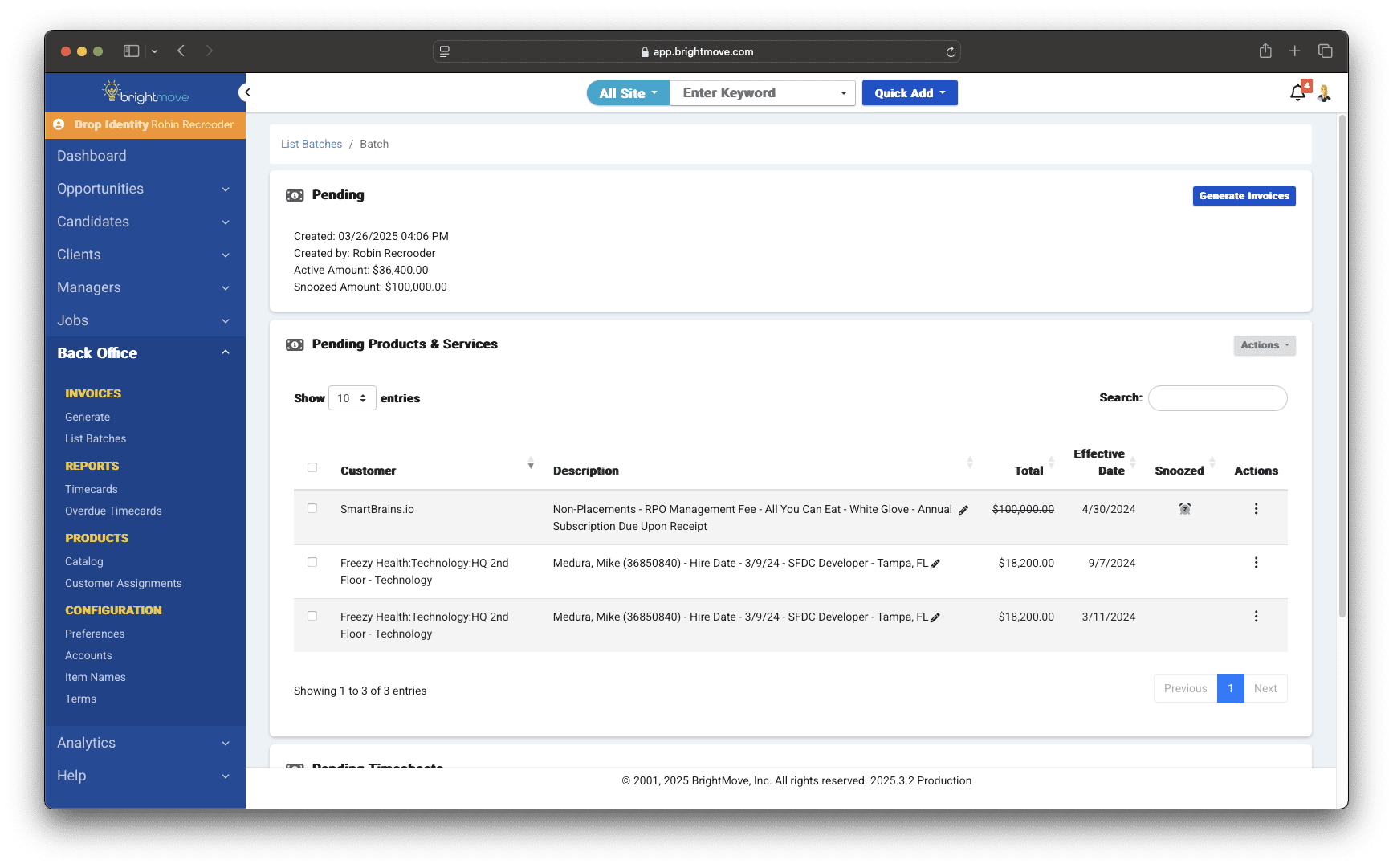The width and height of the screenshot is (1393, 868).
Task: Select Overdue Timecards in the sidebar
Action: pyautogui.click(x=112, y=511)
